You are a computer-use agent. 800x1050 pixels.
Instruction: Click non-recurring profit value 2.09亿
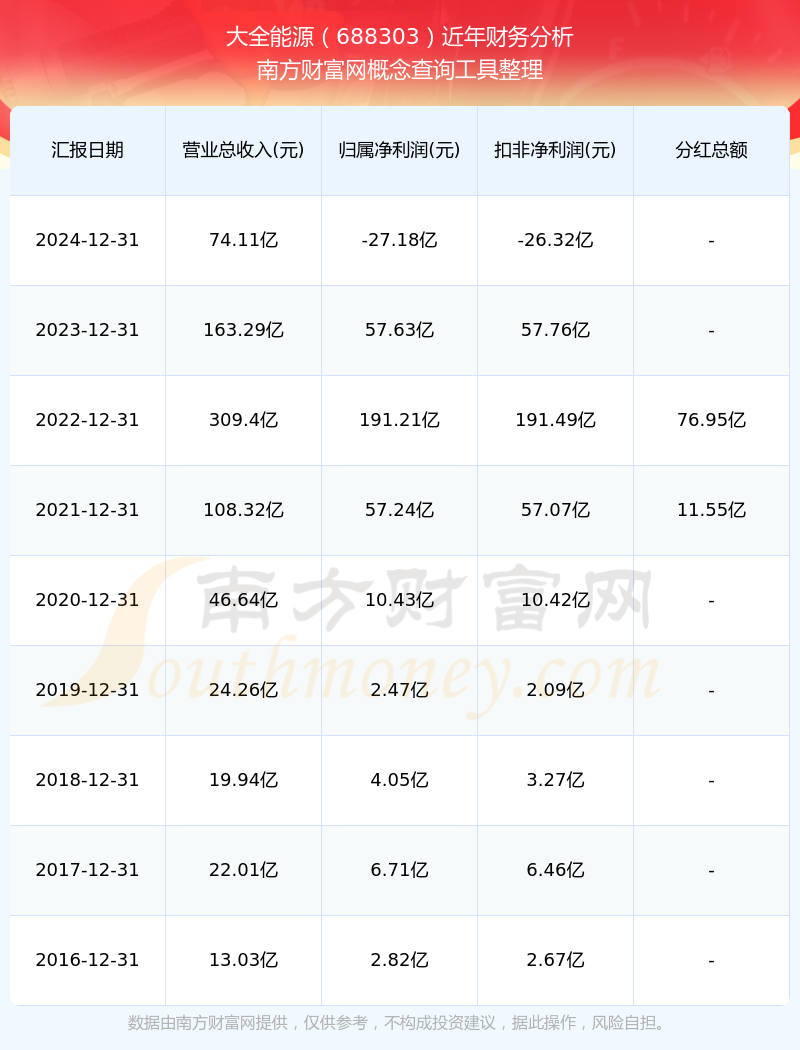pyautogui.click(x=556, y=690)
